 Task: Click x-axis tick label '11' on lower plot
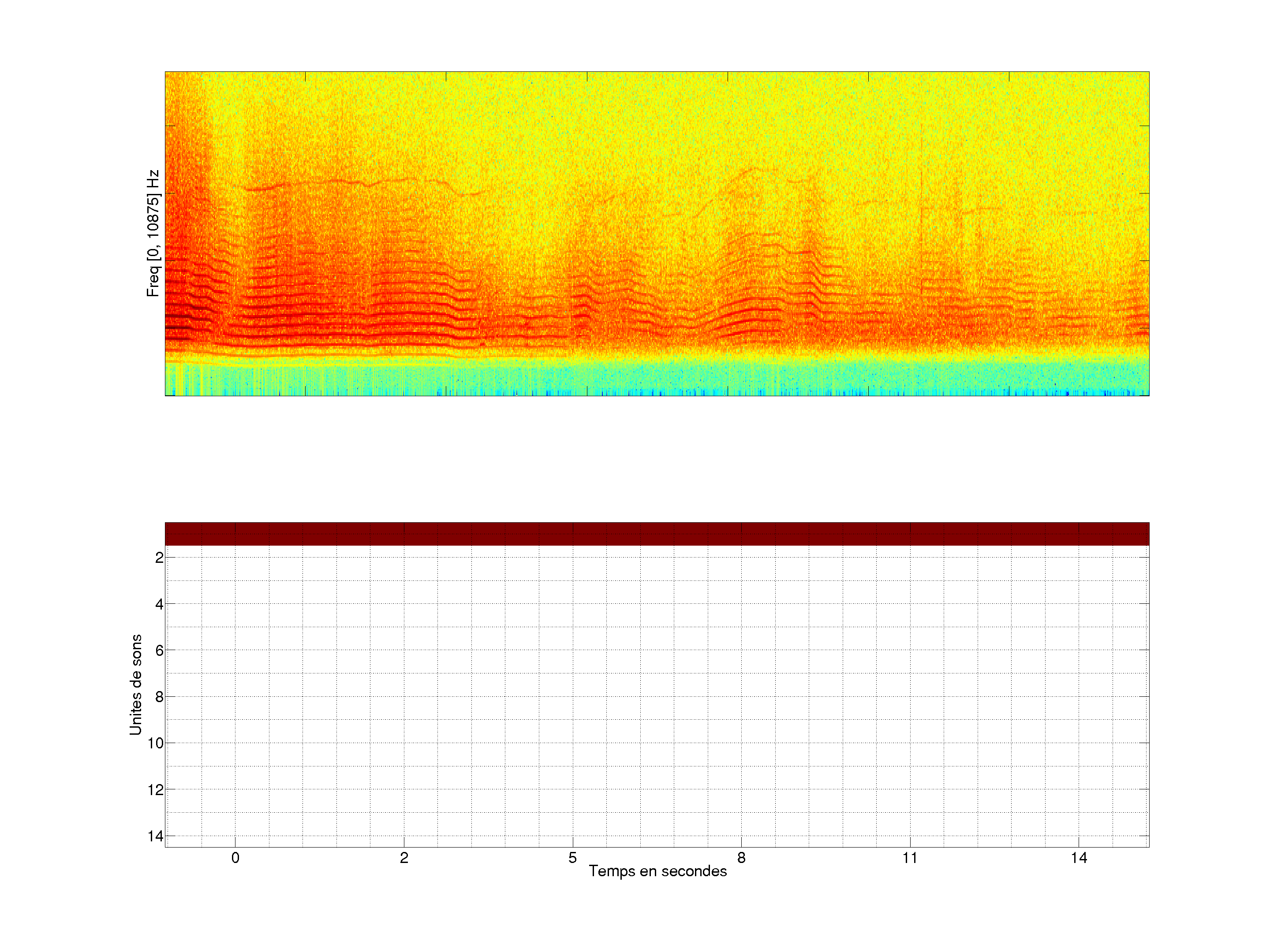(909, 858)
